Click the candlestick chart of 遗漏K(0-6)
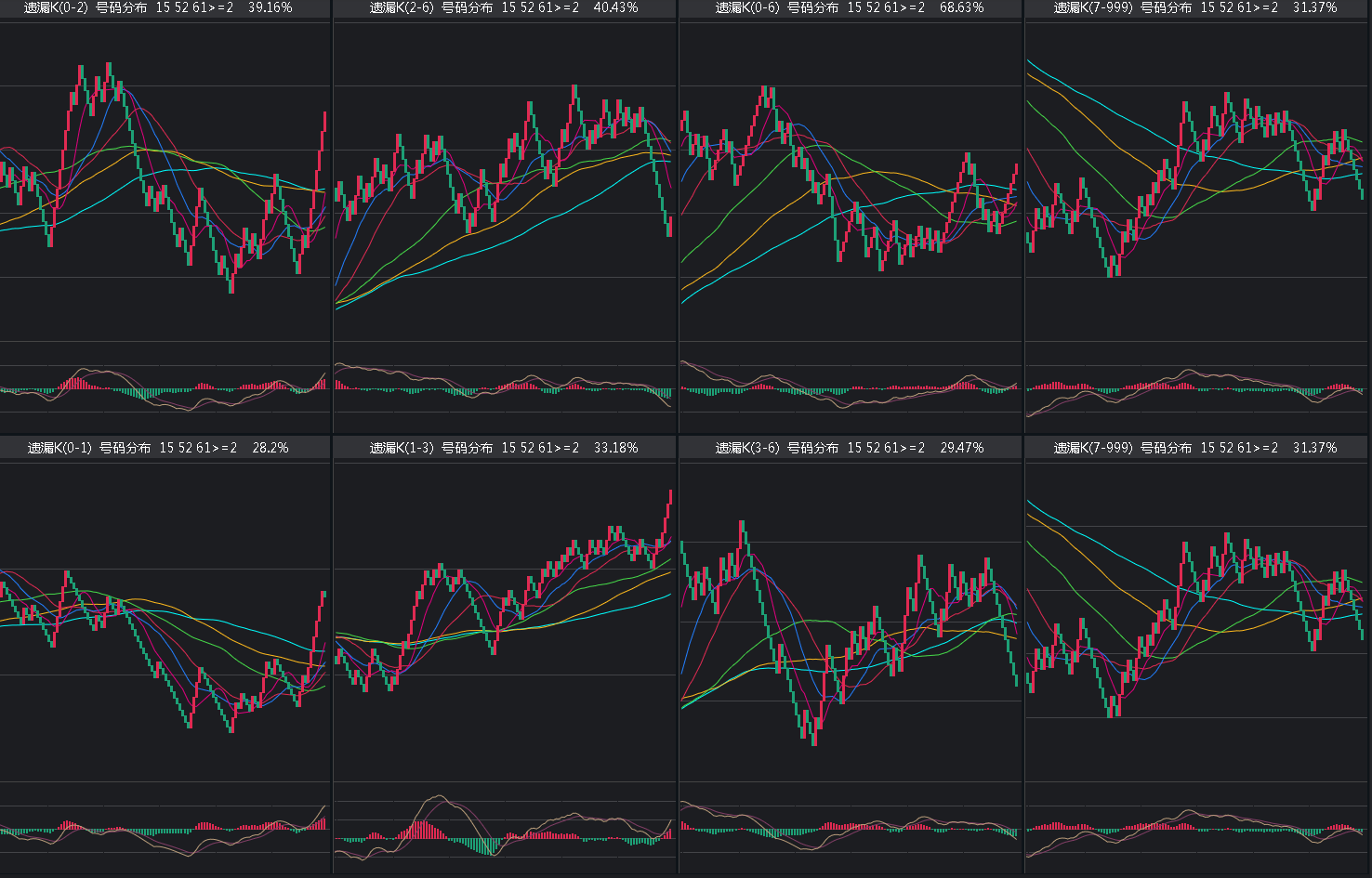1372x878 pixels. (851, 181)
